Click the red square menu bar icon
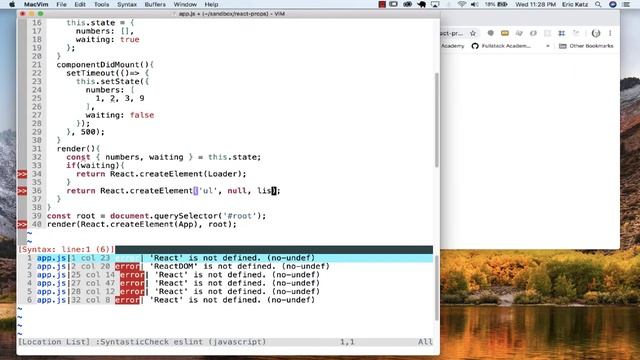This screenshot has width=640, height=360. 382,4
